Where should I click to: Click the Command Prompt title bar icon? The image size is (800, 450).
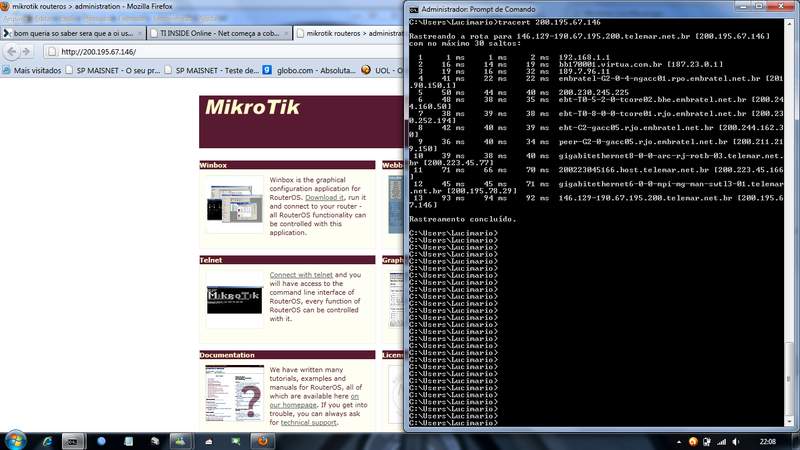pyautogui.click(x=414, y=10)
